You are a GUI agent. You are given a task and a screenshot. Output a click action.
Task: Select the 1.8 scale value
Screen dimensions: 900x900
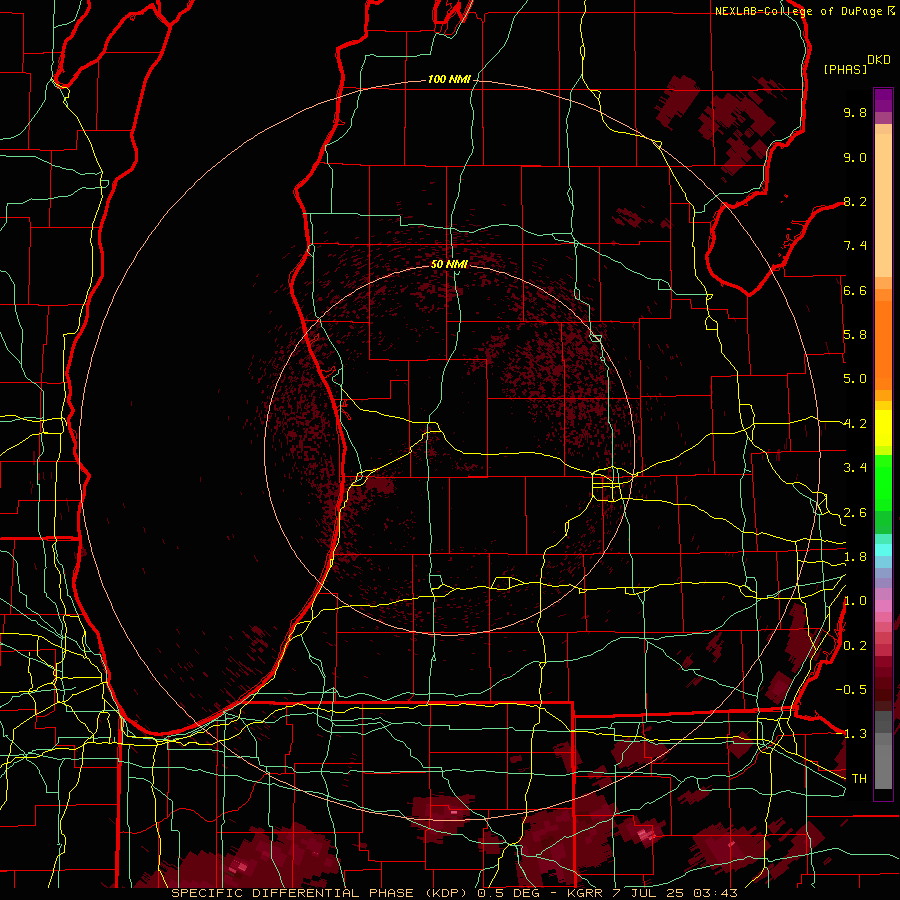coord(855,557)
